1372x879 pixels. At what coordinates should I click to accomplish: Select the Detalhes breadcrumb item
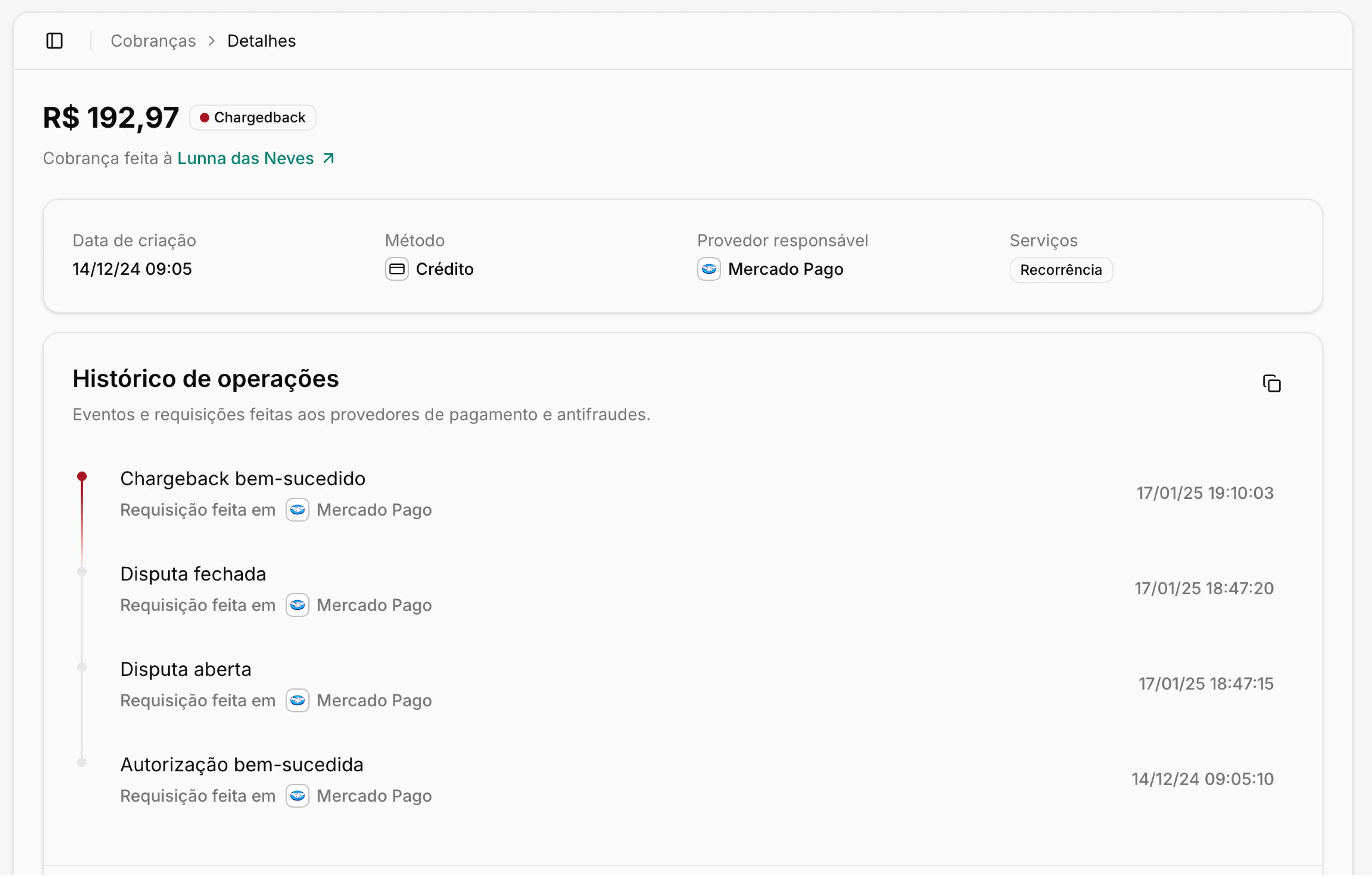tap(261, 41)
